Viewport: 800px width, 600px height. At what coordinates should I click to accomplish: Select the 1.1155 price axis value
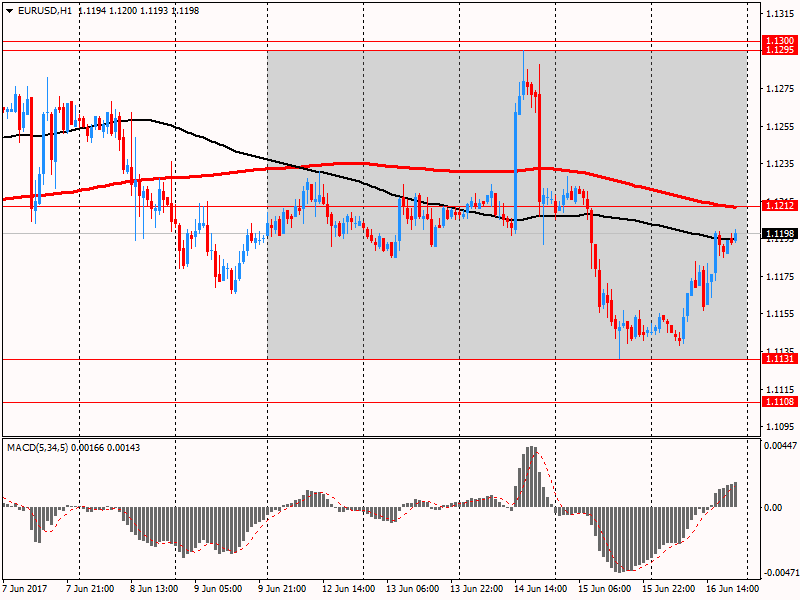tap(780, 314)
